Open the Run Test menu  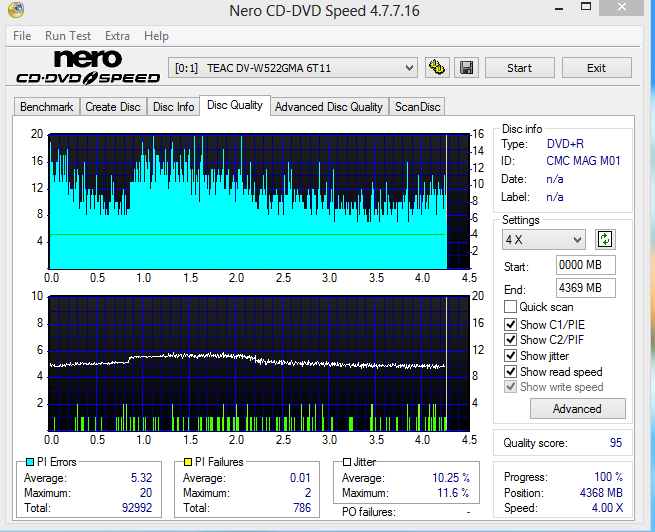[x=68, y=36]
